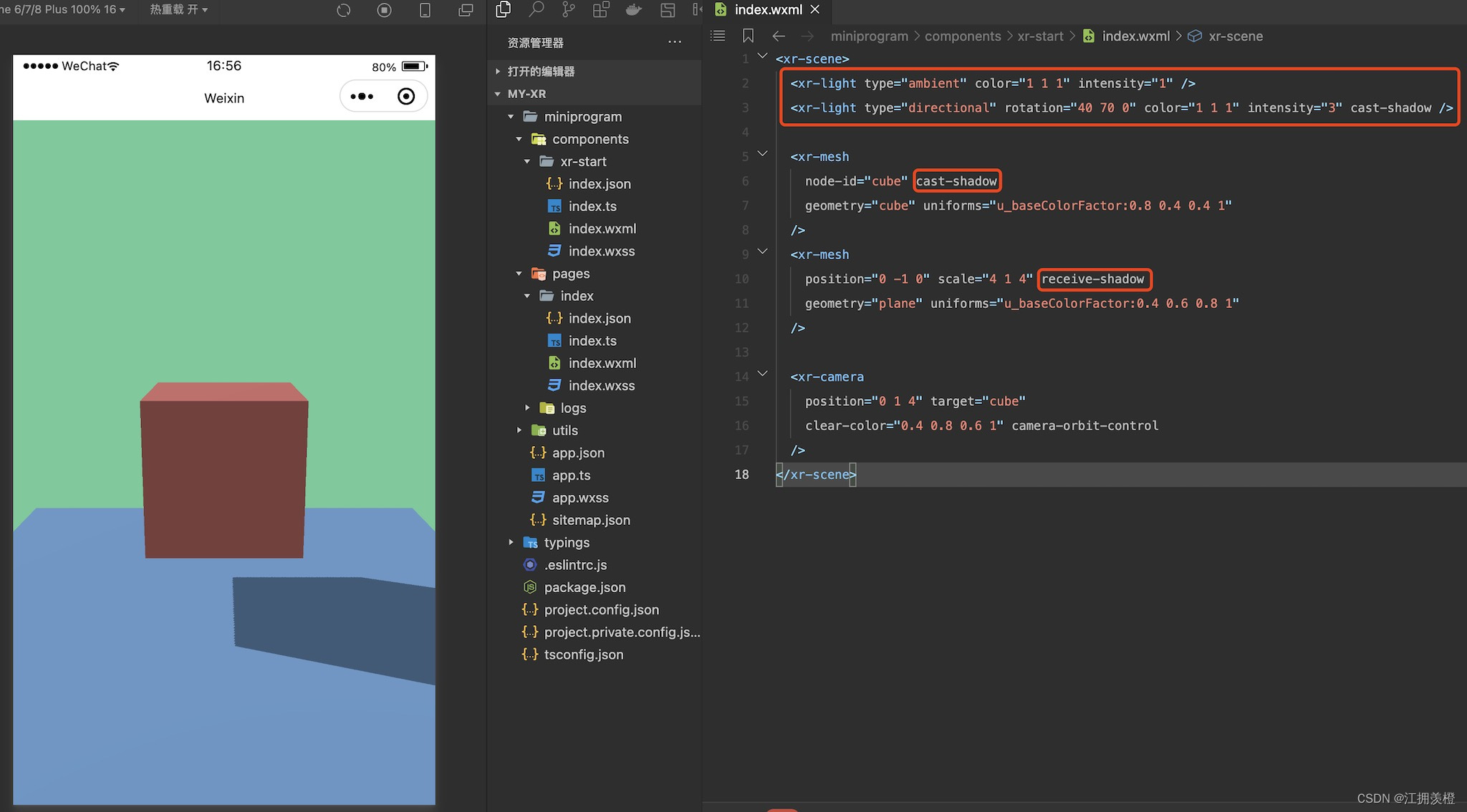Expand the logs folder

click(572, 407)
